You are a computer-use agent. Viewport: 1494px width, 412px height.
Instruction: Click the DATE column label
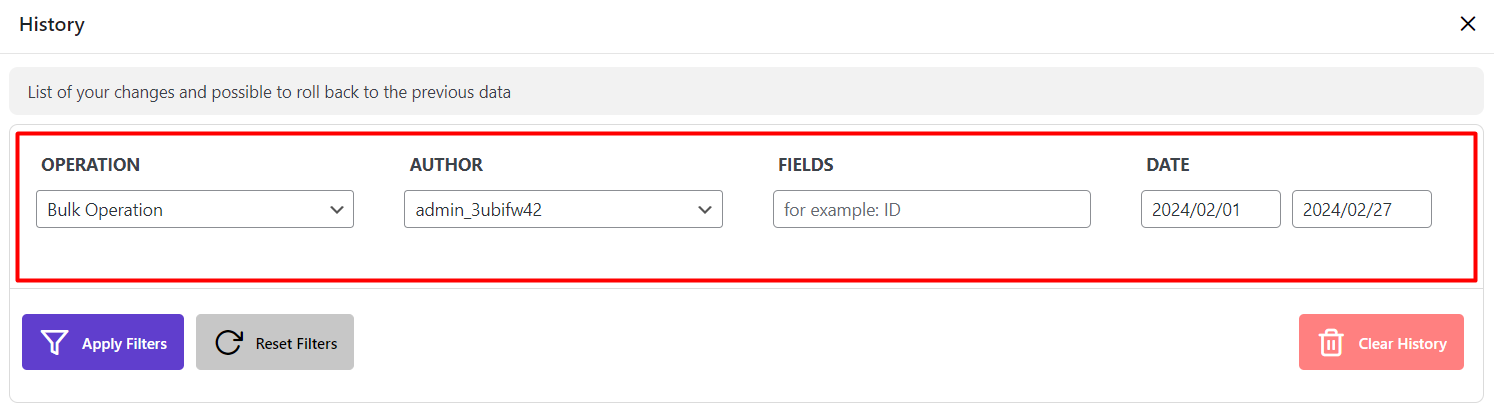[x=1168, y=165]
